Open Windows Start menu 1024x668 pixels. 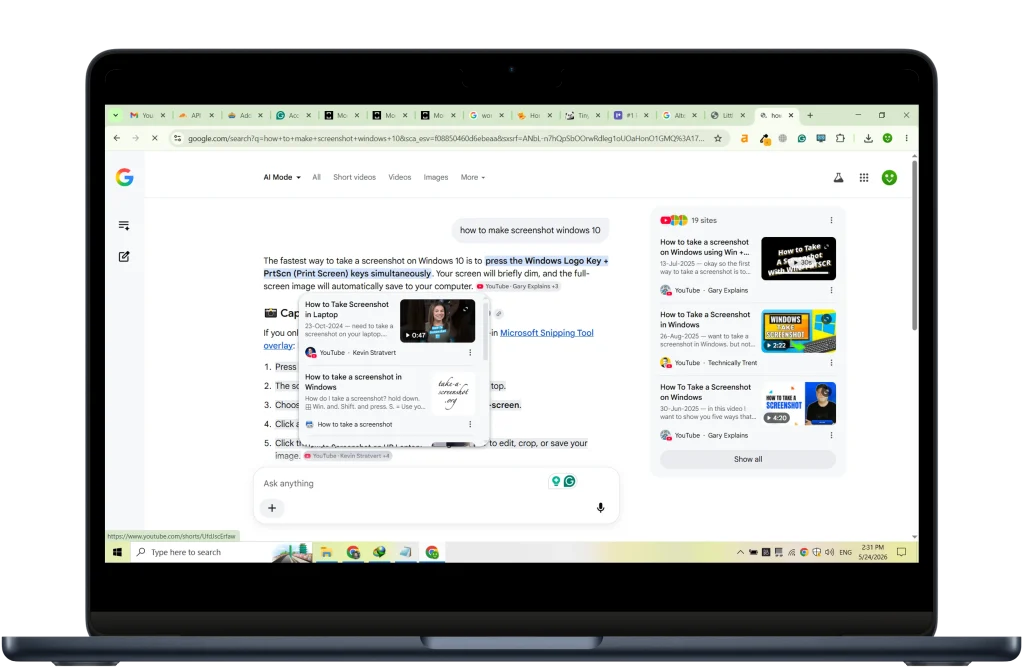point(118,552)
